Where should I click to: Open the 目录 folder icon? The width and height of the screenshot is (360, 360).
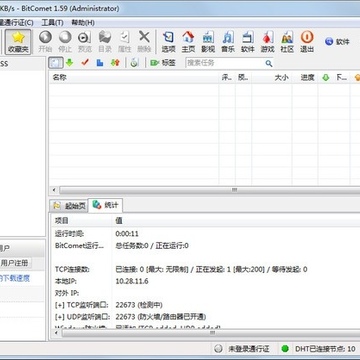[x=105, y=42]
